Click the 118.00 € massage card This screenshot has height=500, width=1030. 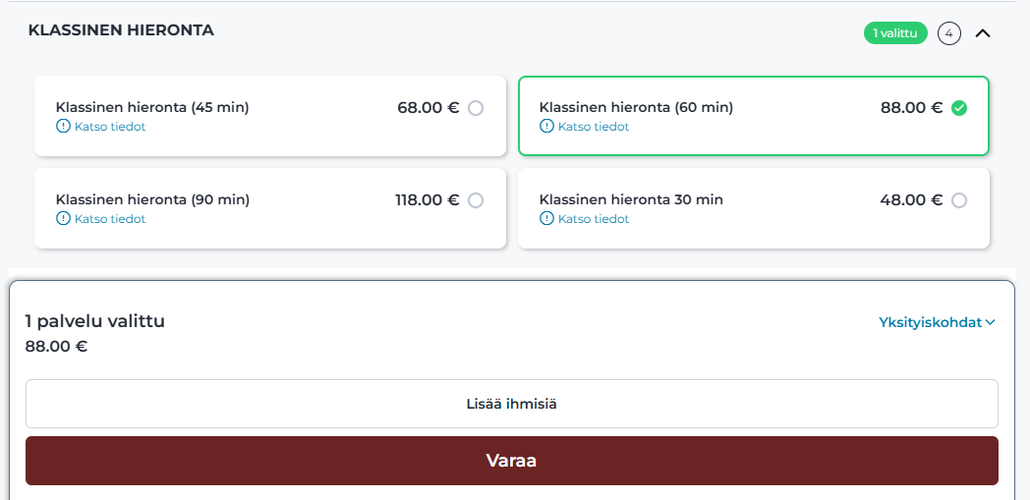(270, 208)
